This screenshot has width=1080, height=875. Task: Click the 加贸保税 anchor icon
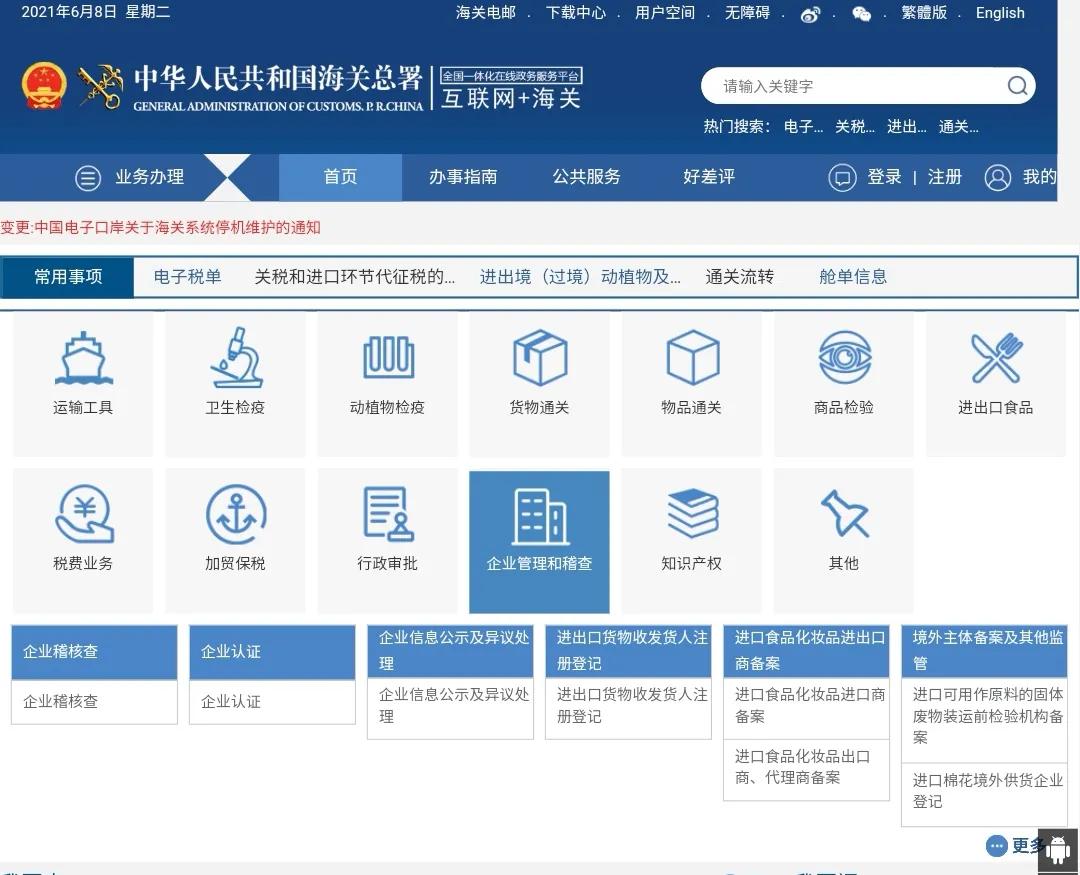pos(235,514)
